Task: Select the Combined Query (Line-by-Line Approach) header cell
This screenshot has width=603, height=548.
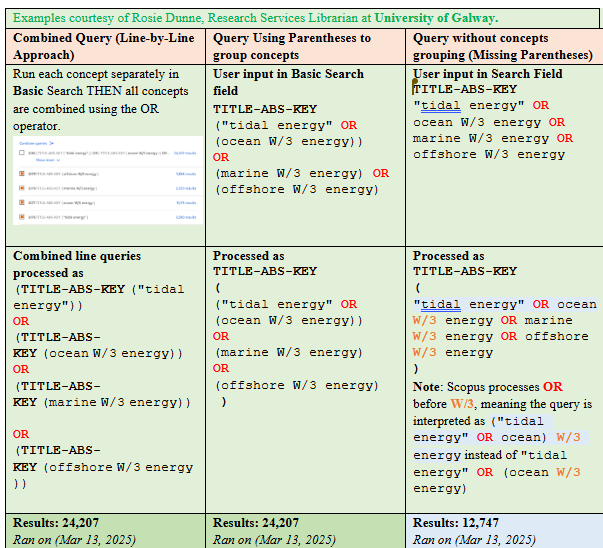Action: 107,46
